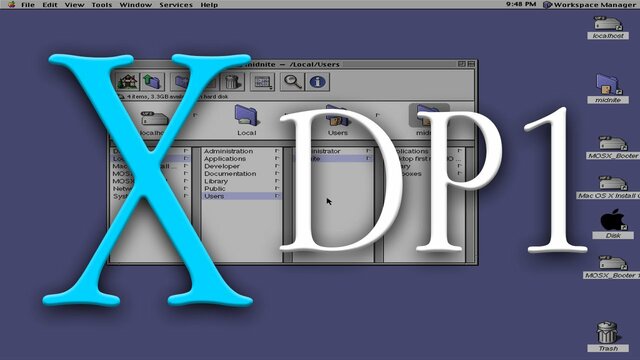
Task: Expand arrow beside Library row
Action: [277, 181]
